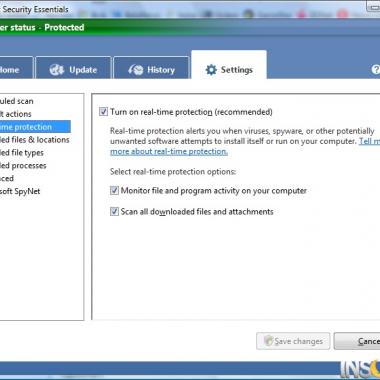Screen dimensions: 380x380
Task: Toggle Scan all downloaded files and attachments
Action: (x=114, y=211)
